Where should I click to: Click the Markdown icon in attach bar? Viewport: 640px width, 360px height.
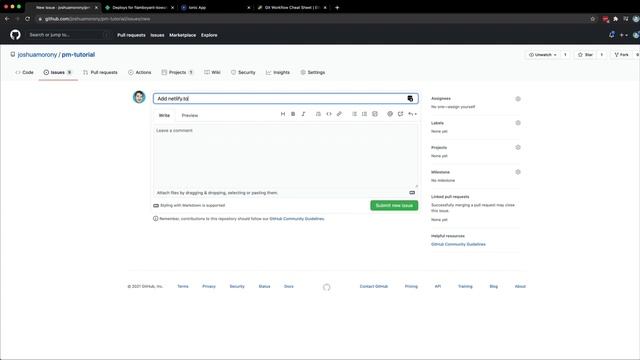click(412, 193)
